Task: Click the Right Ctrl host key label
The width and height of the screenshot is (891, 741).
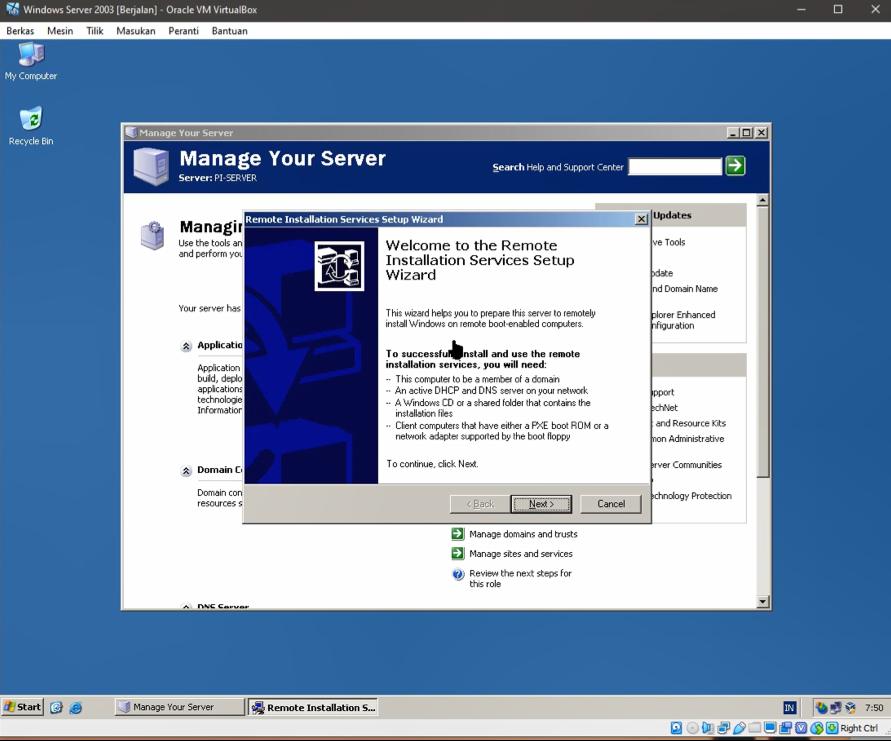Action: point(859,728)
